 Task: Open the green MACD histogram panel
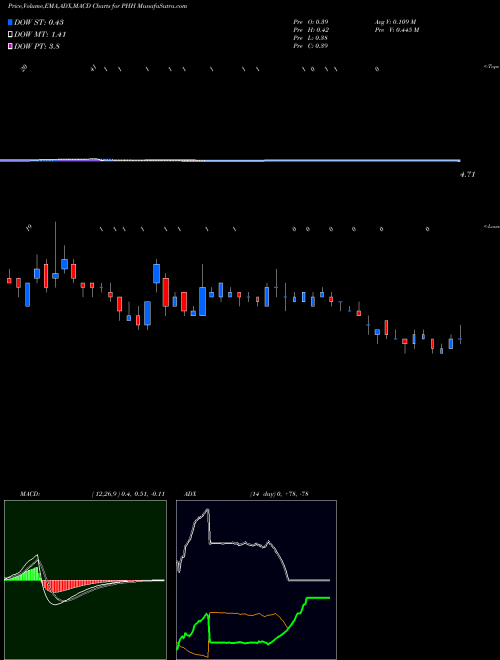click(x=85, y=580)
